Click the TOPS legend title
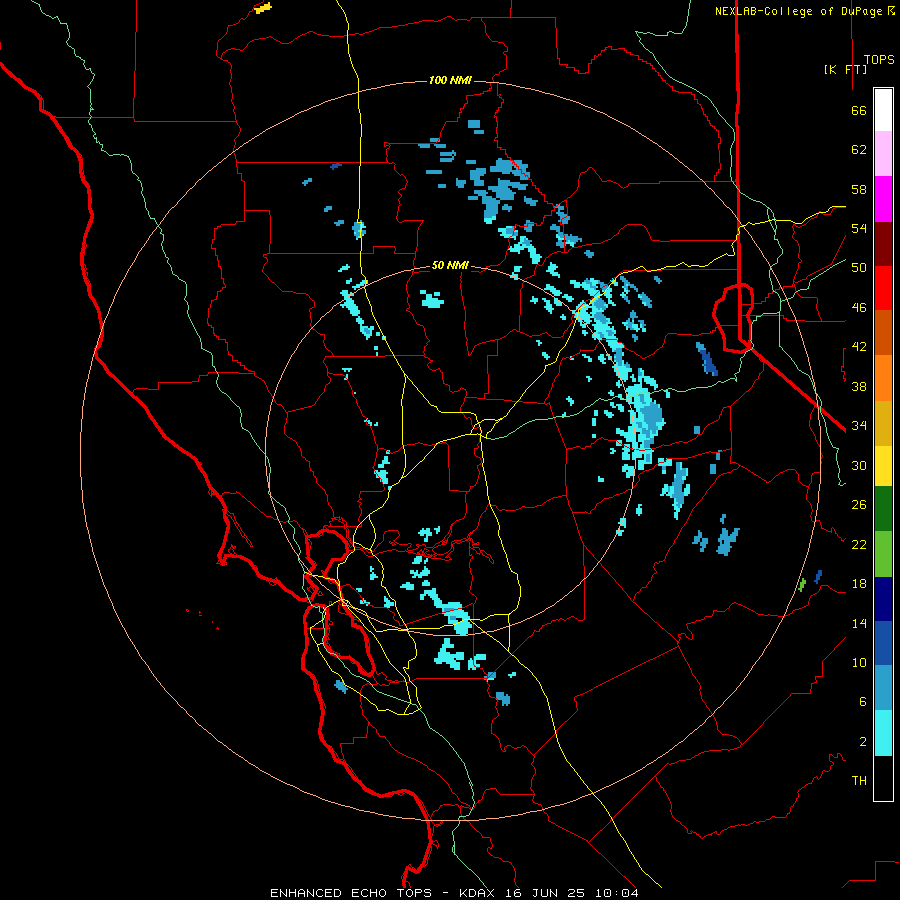The height and width of the screenshot is (900, 900). point(879,60)
